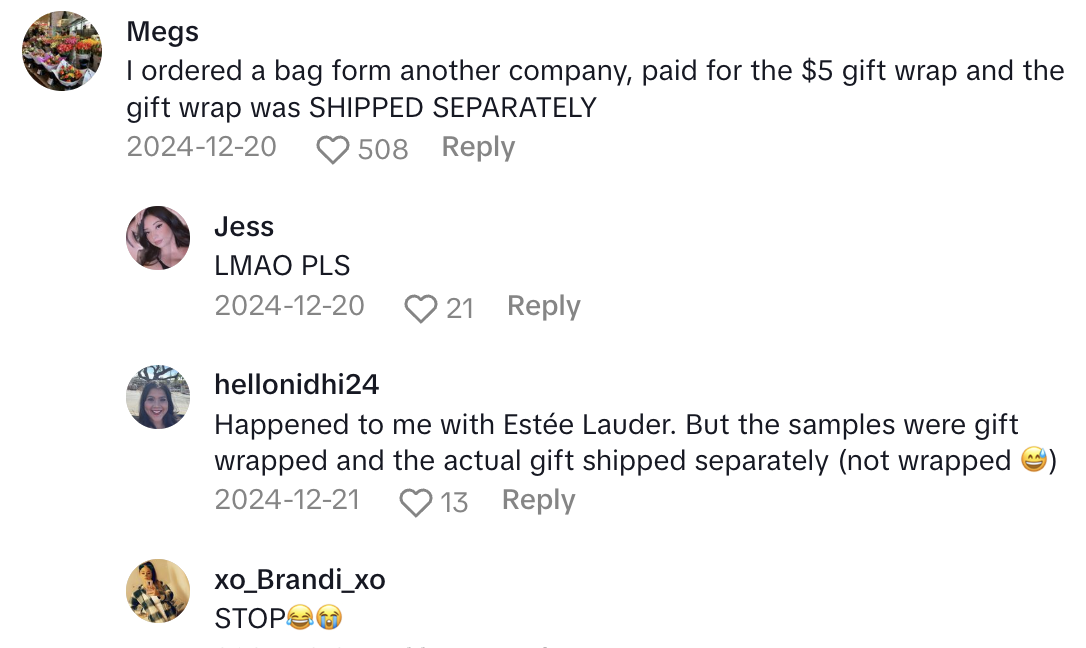1086x648 pixels.
Task: View Jess's avatar photo
Action: [x=158, y=238]
